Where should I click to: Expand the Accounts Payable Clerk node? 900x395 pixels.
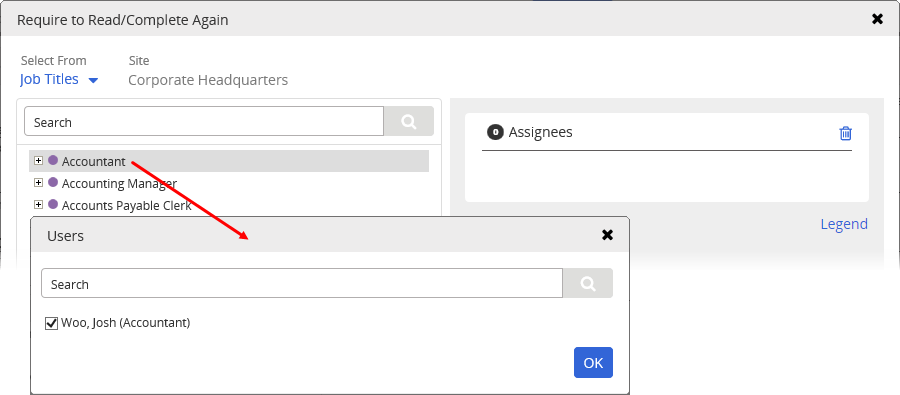tap(38, 204)
